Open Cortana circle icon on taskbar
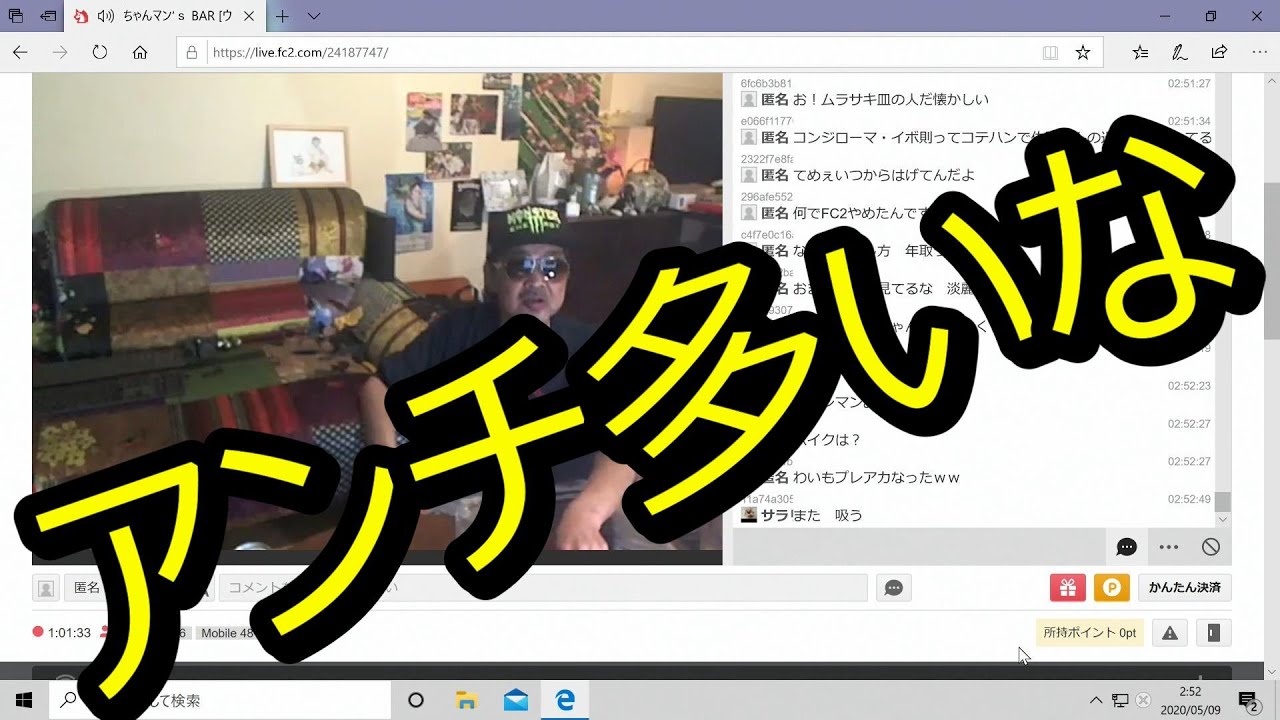This screenshot has height=720, width=1280. pyautogui.click(x=416, y=700)
